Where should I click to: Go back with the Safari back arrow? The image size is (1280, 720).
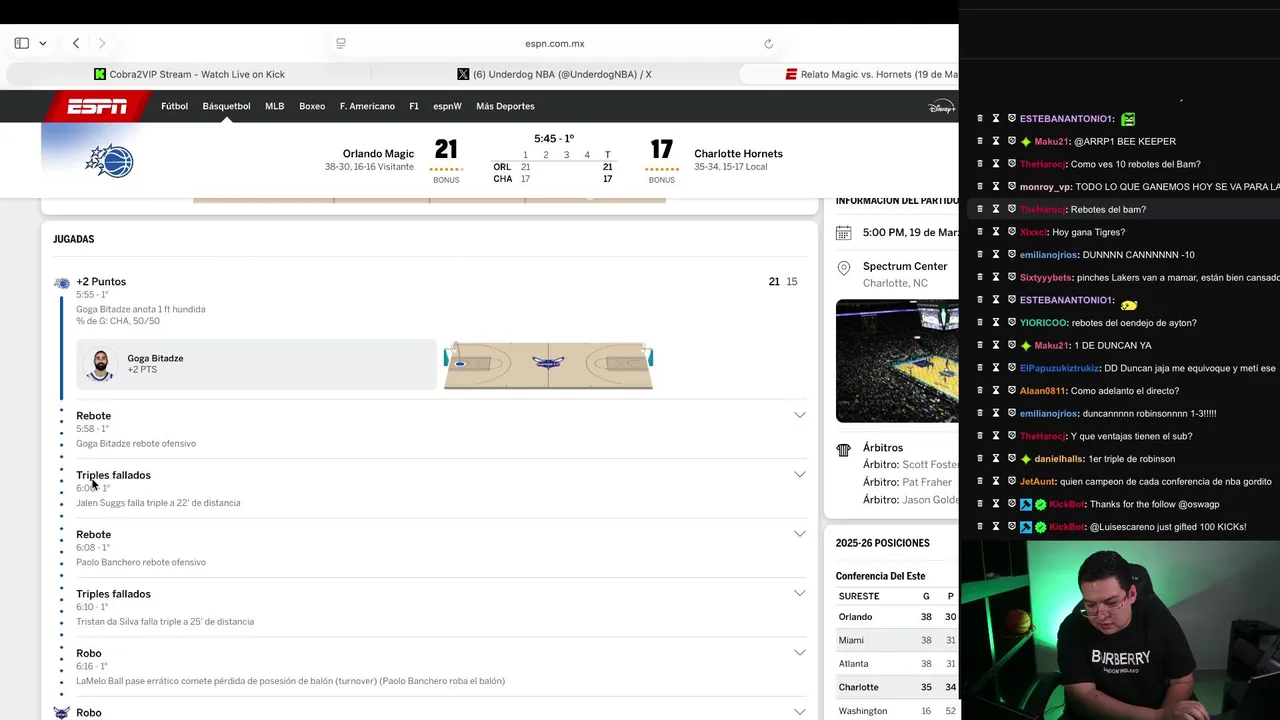[76, 43]
